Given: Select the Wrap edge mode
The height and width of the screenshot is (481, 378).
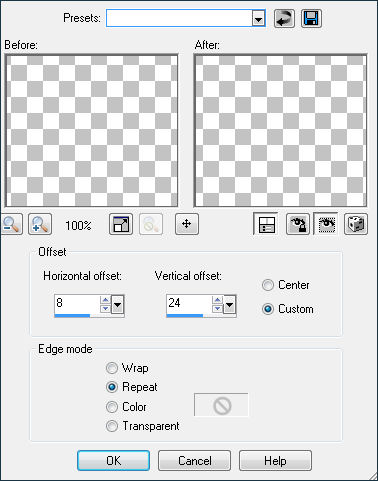Looking at the screenshot, I should click(x=112, y=368).
